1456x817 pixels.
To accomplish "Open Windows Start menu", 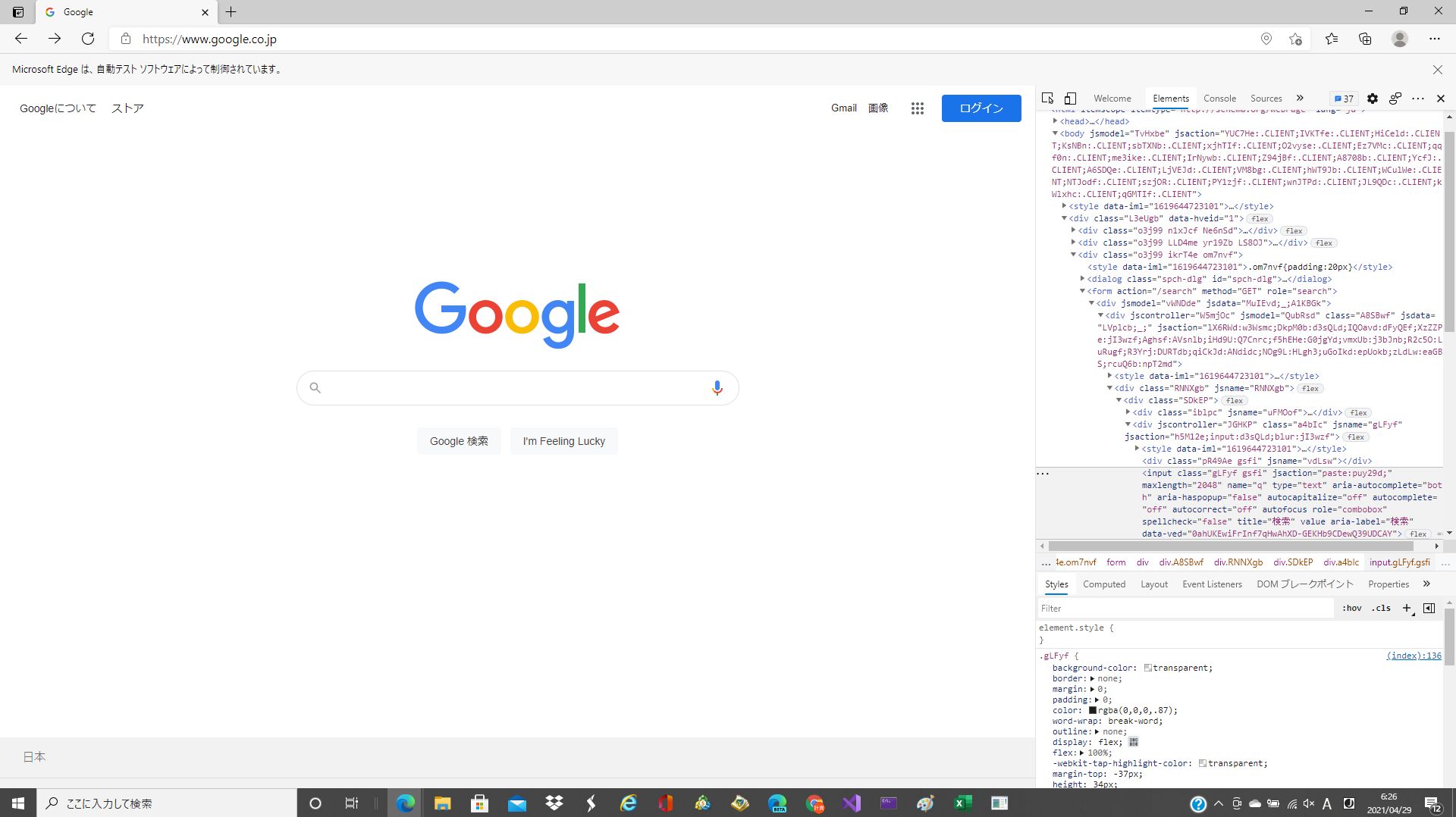I will 18,803.
